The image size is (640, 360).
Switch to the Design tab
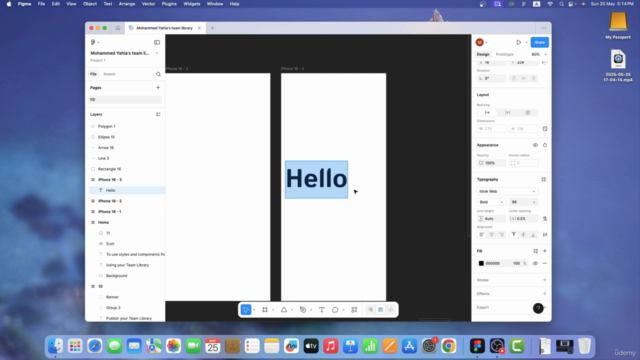click(x=483, y=54)
